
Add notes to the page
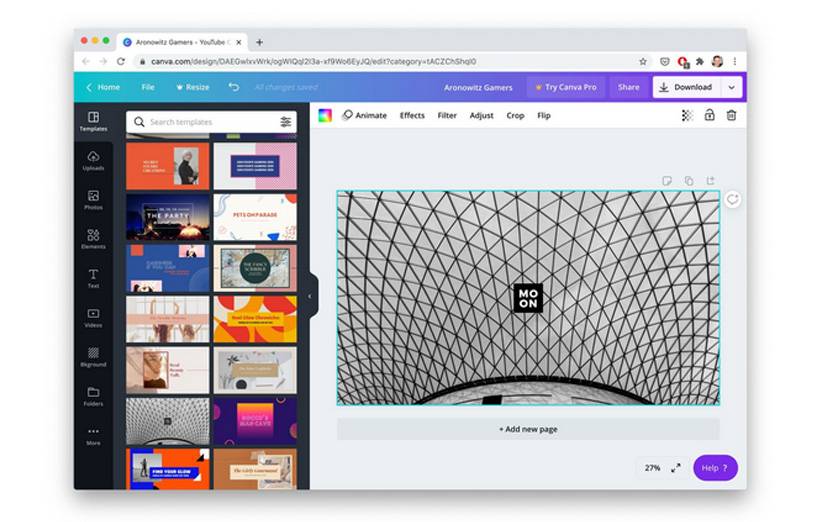[667, 181]
